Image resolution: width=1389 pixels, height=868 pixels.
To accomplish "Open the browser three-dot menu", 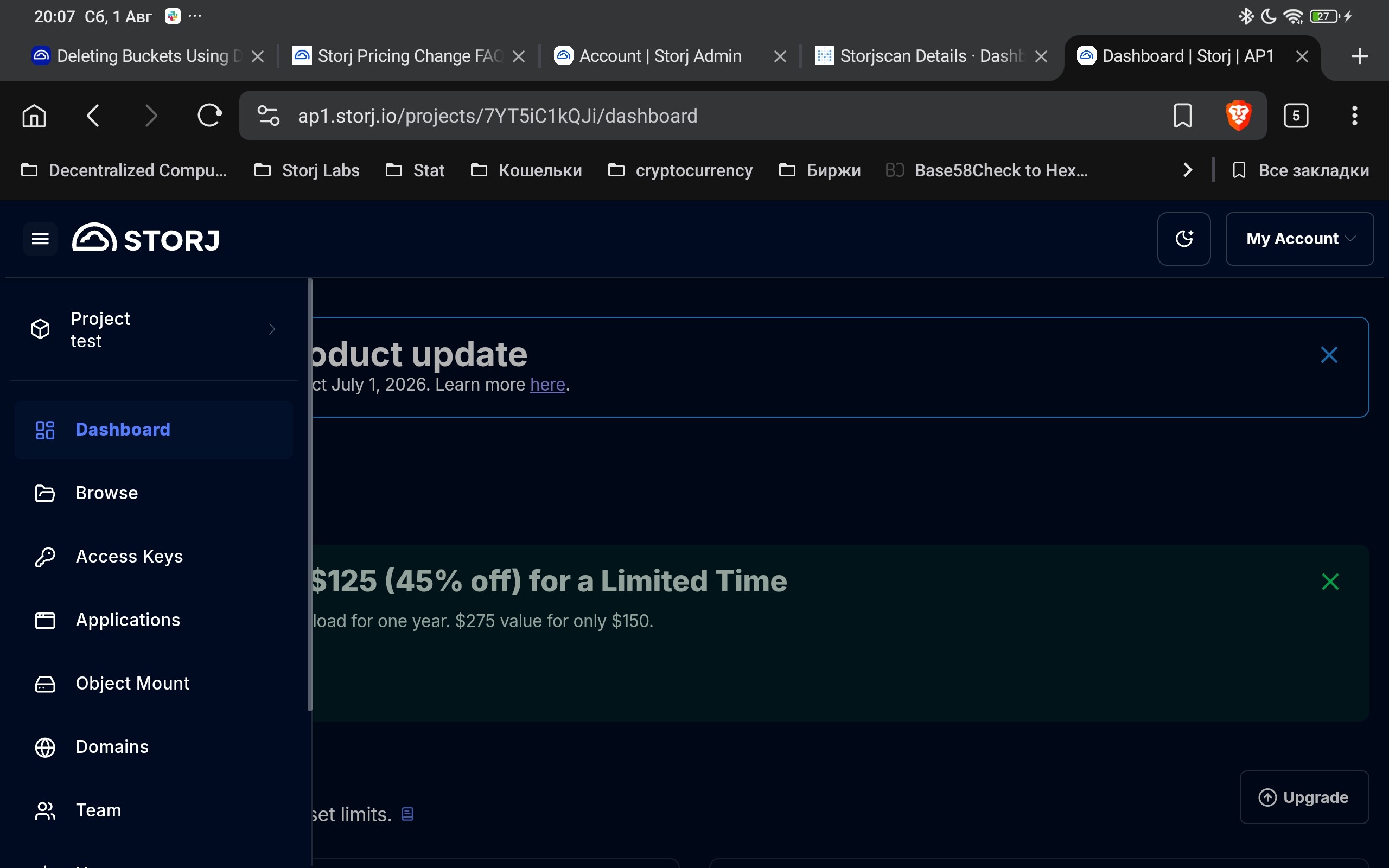I will click(1355, 116).
